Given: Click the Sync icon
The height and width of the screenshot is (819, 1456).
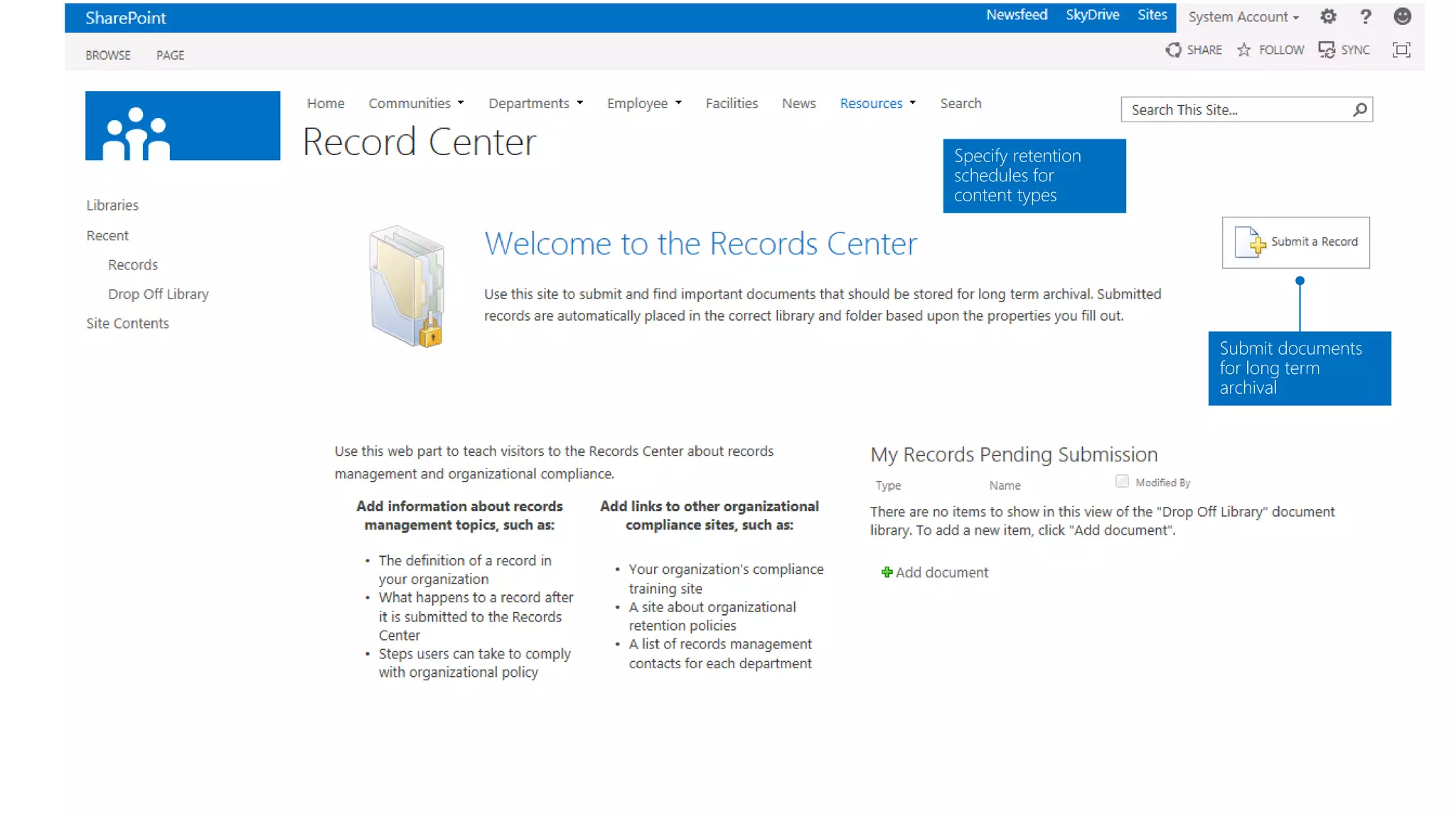Looking at the screenshot, I should (x=1327, y=50).
